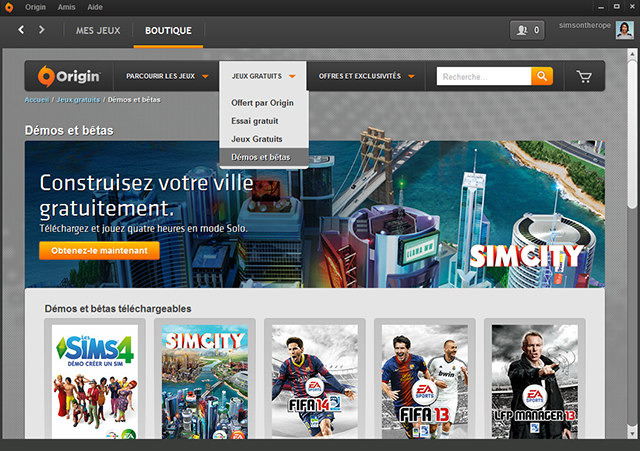
Task: Click the orange search magnifier button
Action: (x=542, y=76)
